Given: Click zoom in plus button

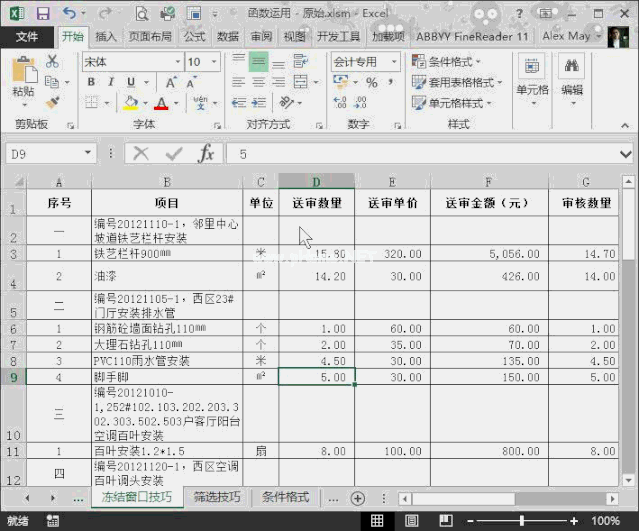Looking at the screenshot, I should pyautogui.click(x=574, y=521).
